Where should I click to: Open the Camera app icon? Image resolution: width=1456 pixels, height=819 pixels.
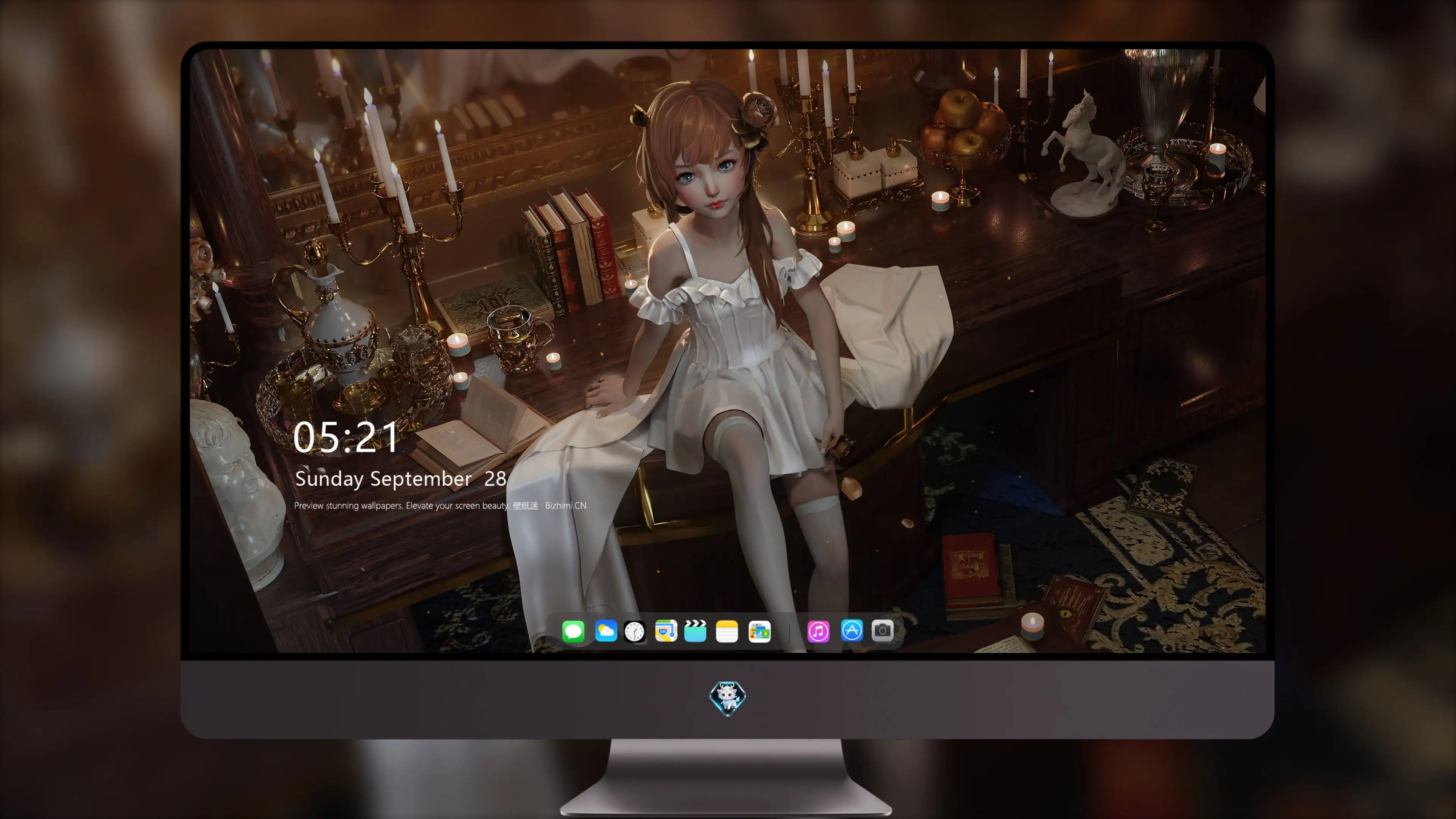click(x=882, y=630)
